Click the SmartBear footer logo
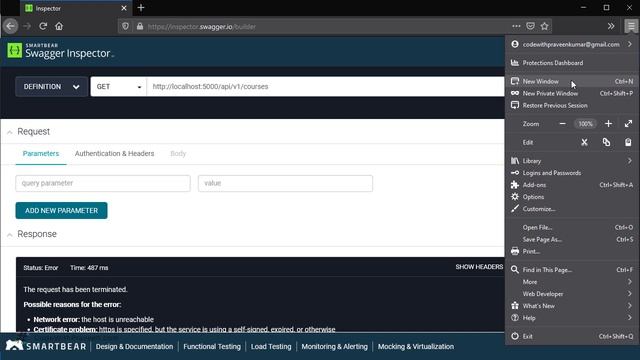Viewport: 640px width, 360px height. 46,346
